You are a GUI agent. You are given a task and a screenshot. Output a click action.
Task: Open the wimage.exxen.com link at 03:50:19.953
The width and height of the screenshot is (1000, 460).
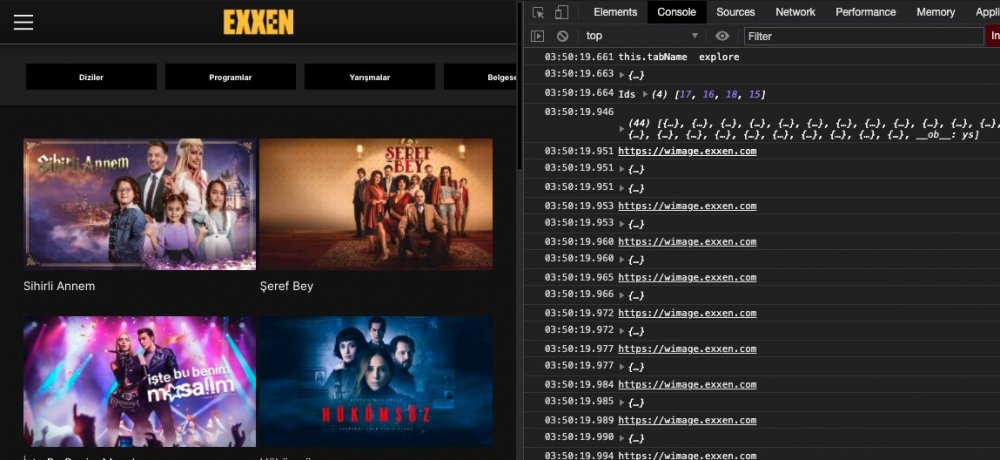[688, 206]
